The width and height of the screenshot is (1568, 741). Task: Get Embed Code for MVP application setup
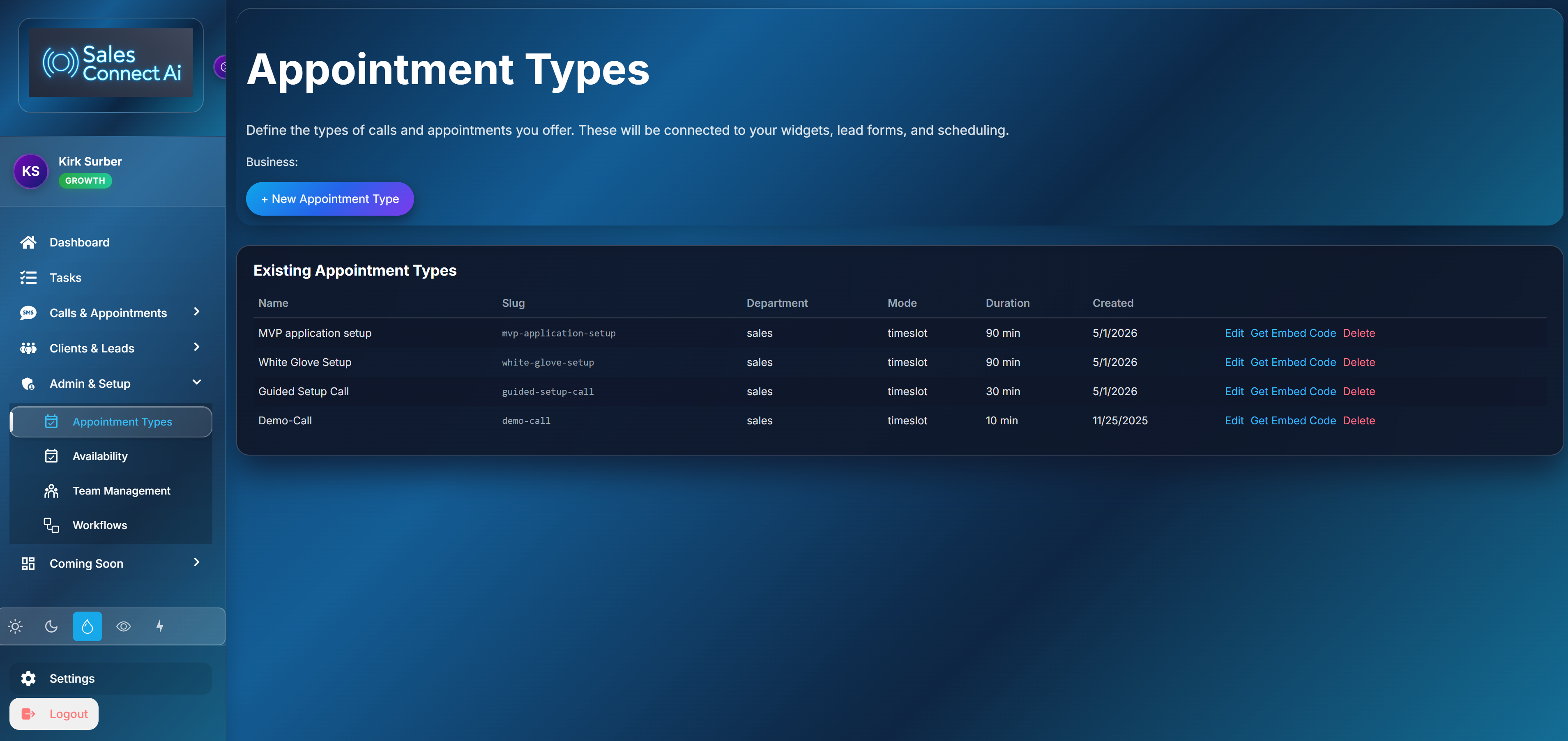[1293, 333]
